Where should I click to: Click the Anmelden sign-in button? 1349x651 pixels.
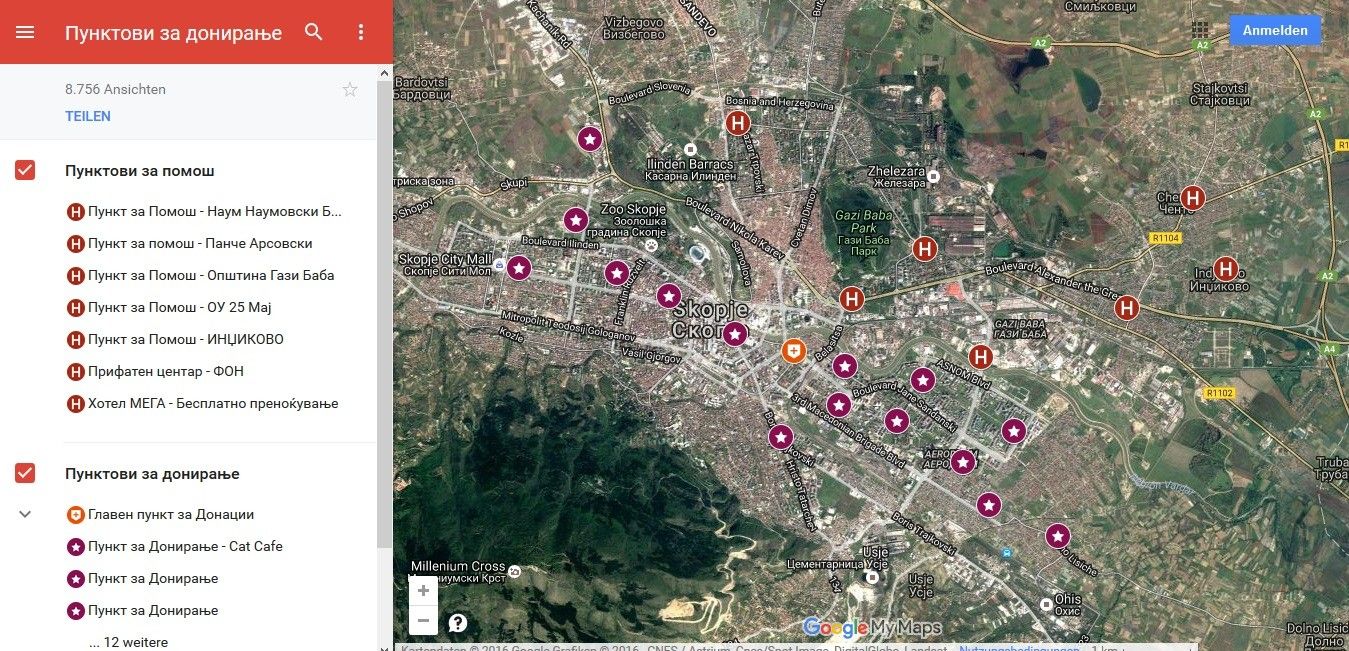point(1275,30)
